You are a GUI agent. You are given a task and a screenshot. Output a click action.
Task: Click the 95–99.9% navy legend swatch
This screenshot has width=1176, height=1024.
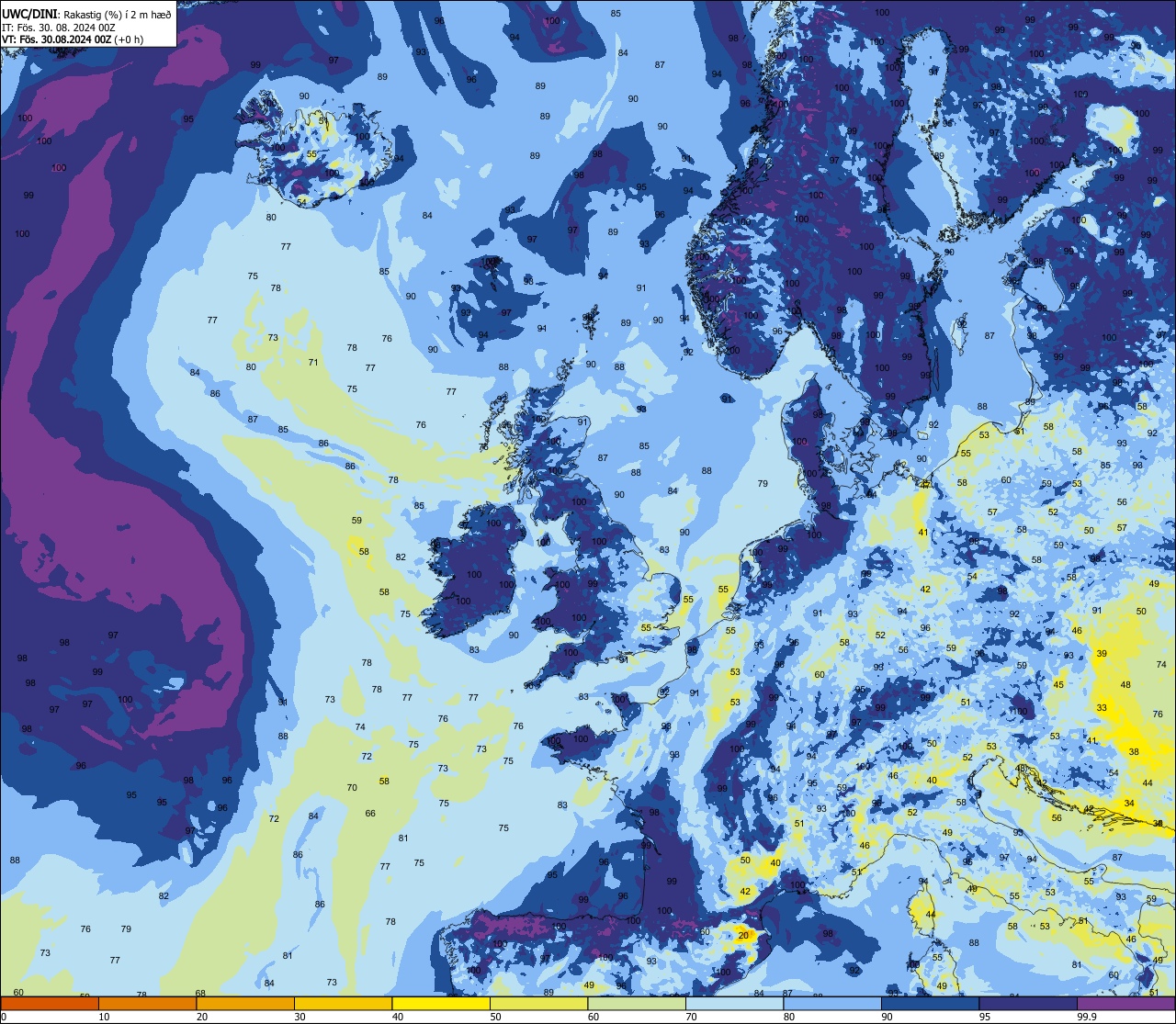[1028, 1003]
